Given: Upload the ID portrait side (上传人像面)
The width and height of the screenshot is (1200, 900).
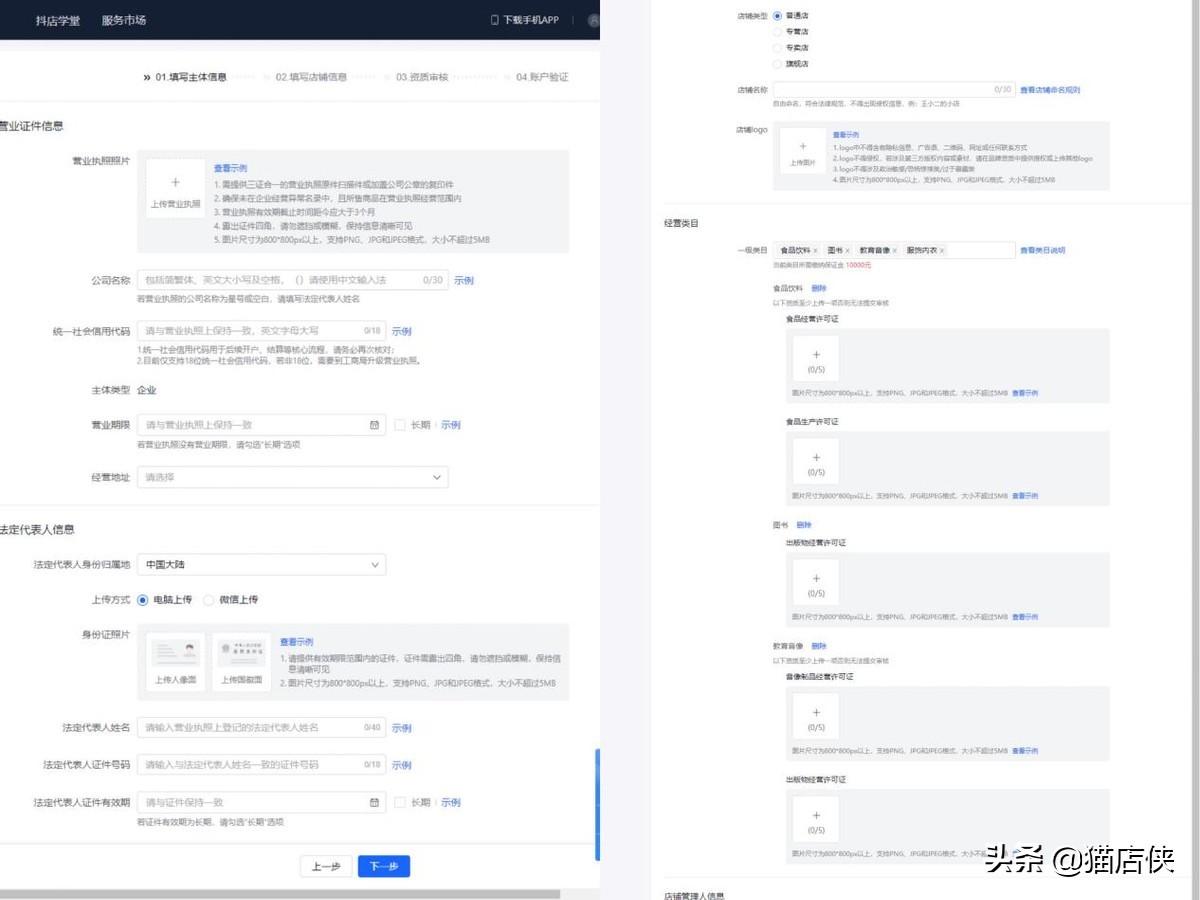Looking at the screenshot, I should [x=175, y=663].
